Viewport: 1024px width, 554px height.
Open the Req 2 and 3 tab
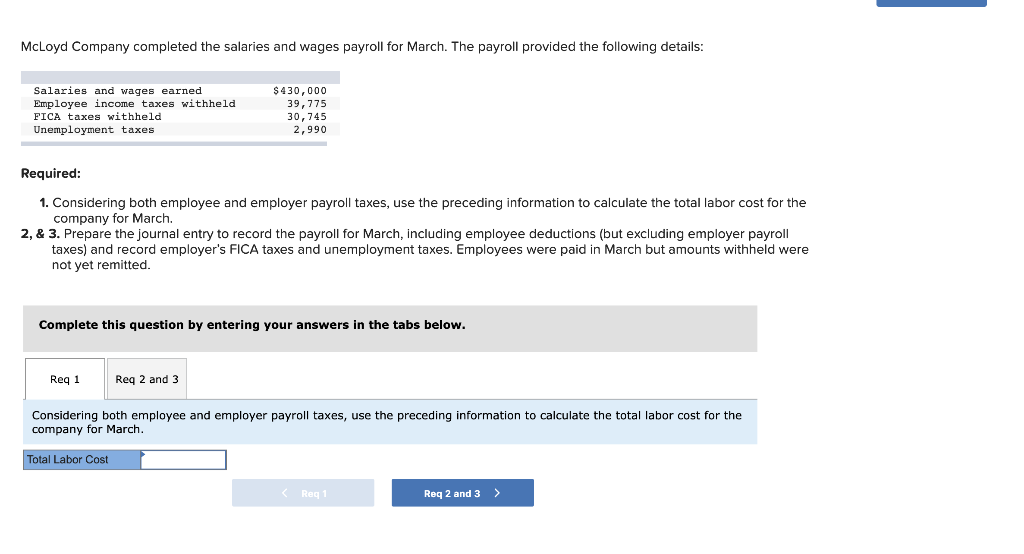[x=147, y=379]
